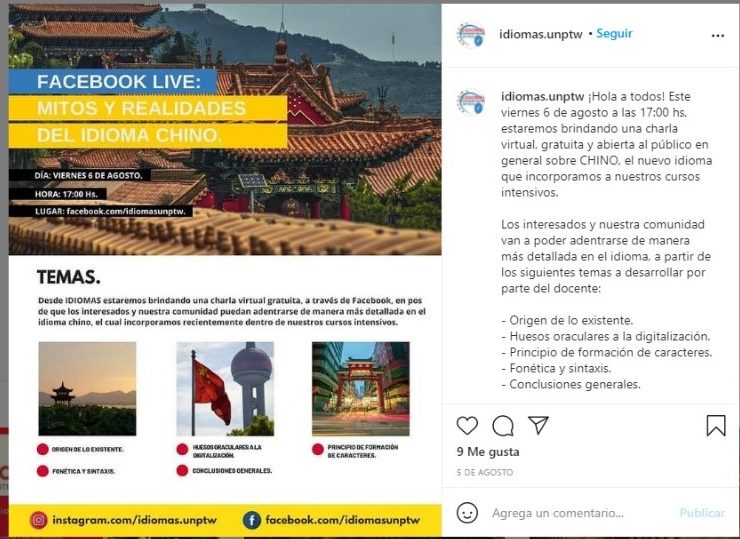
Task: Save post with bookmark icon
Action: pos(716,425)
